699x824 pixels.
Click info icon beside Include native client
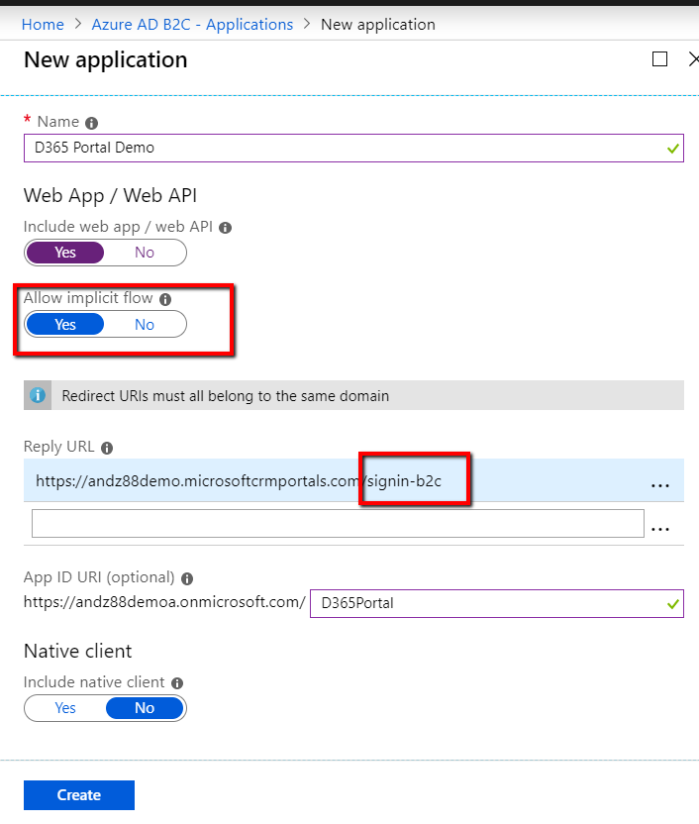click(177, 683)
